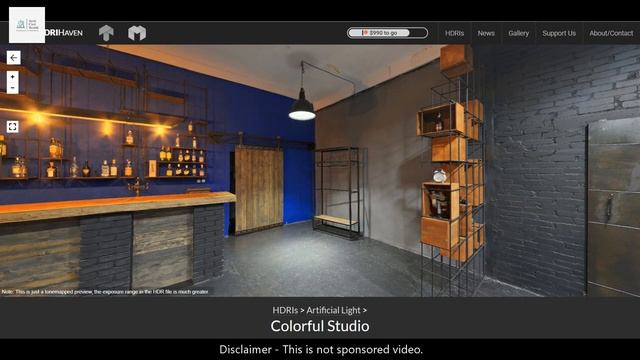Screen dimensions: 640x360
Task: Toggle fullscreen panorama view
Action: (x=13, y=127)
